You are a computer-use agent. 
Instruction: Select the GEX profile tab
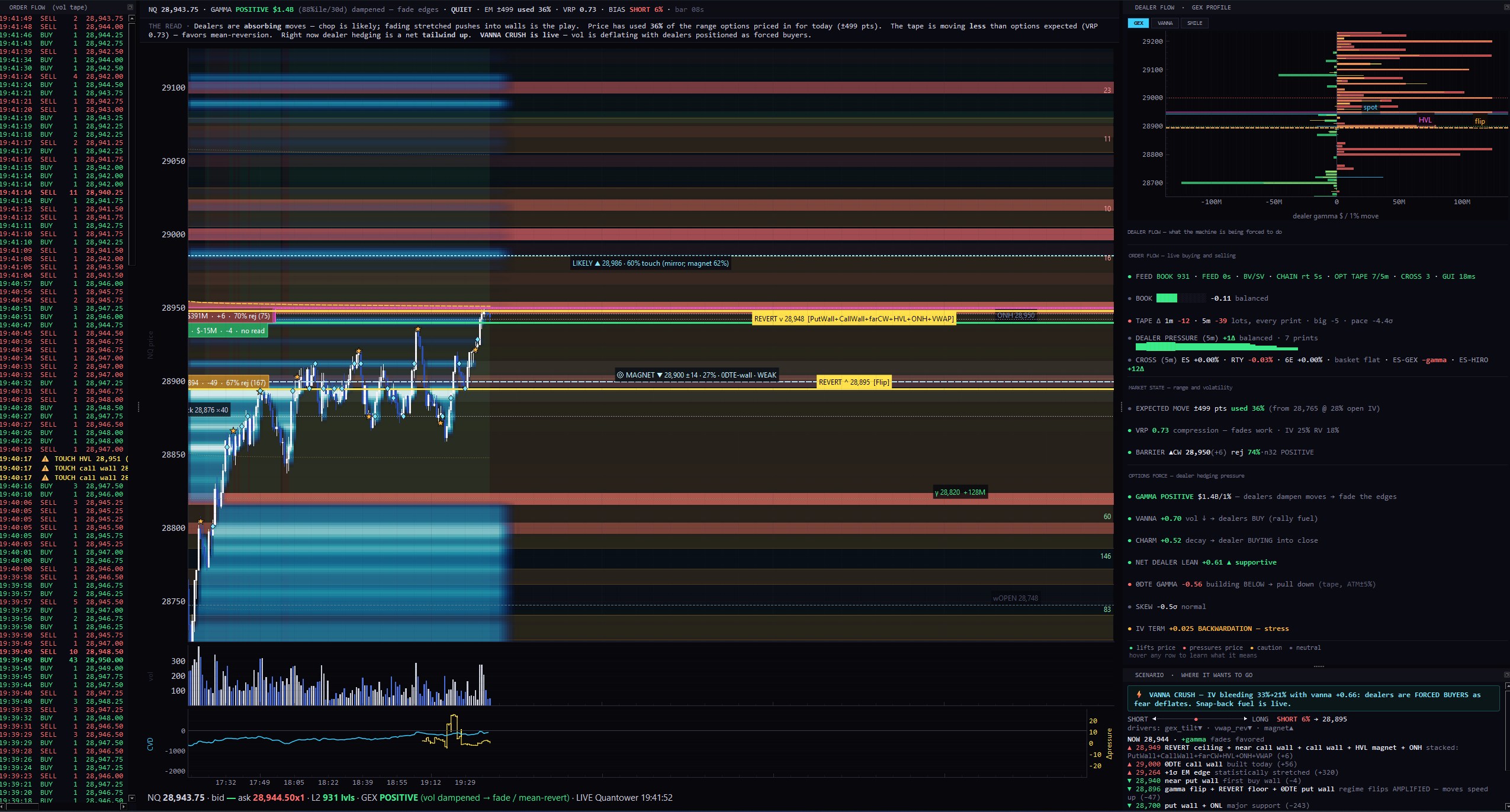tap(1138, 23)
